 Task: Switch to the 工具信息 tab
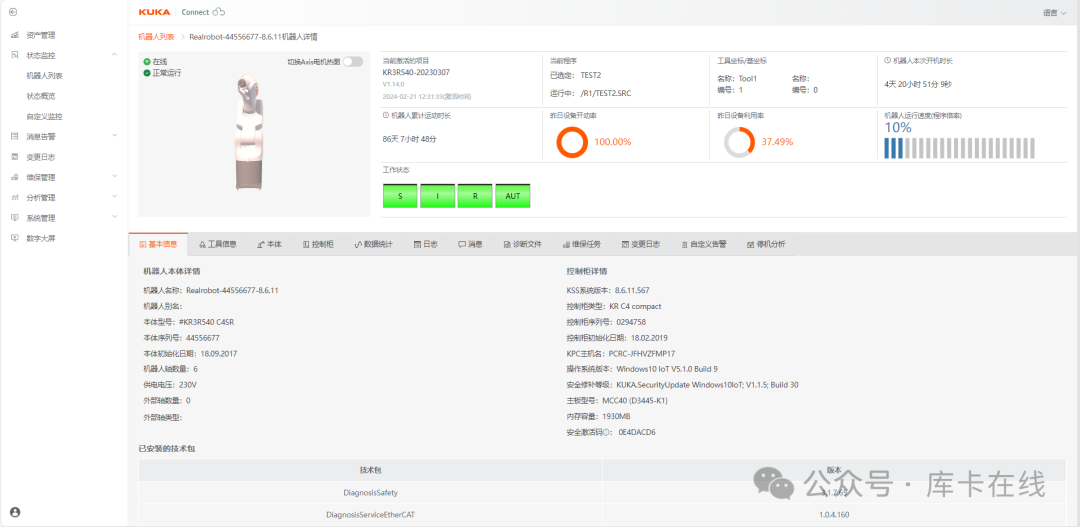pos(216,244)
